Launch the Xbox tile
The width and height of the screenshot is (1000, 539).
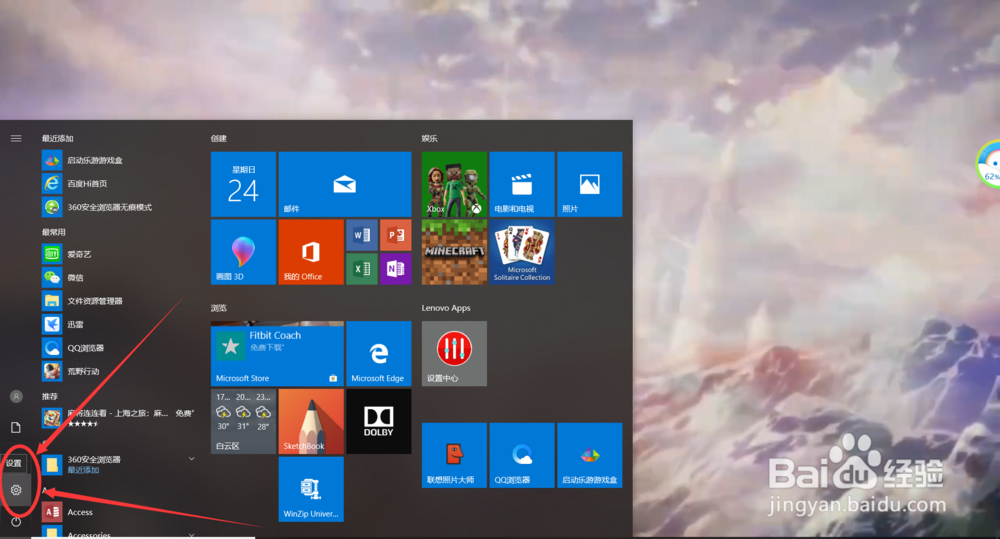click(454, 184)
